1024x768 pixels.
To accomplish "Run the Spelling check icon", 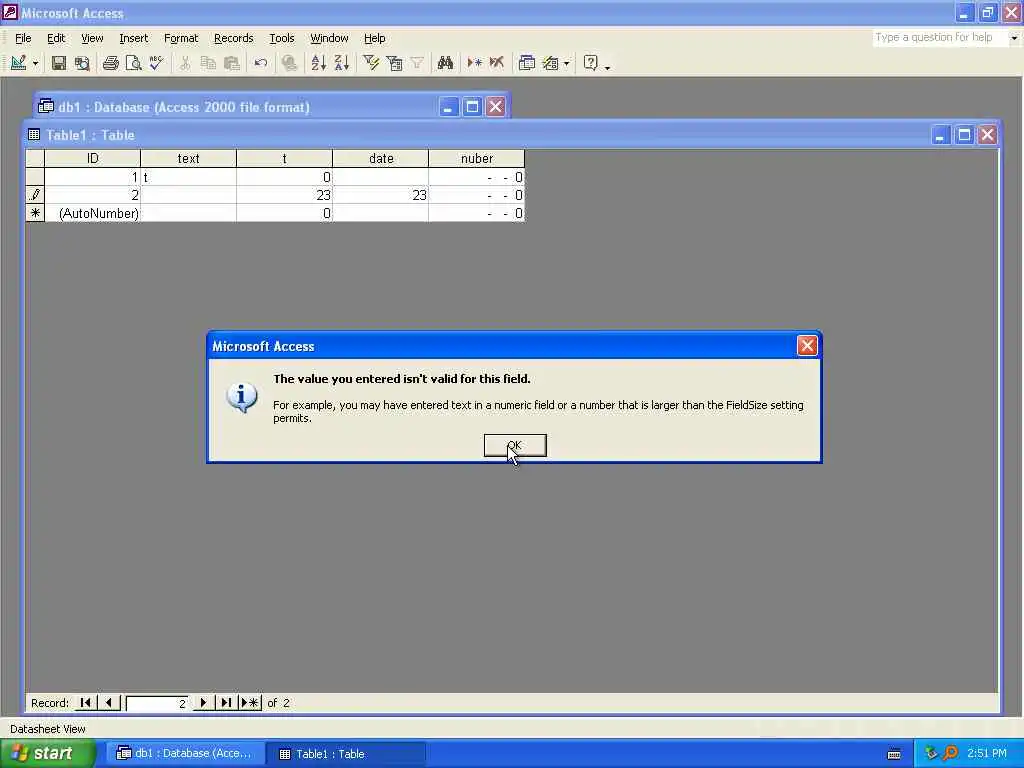I will click(156, 63).
